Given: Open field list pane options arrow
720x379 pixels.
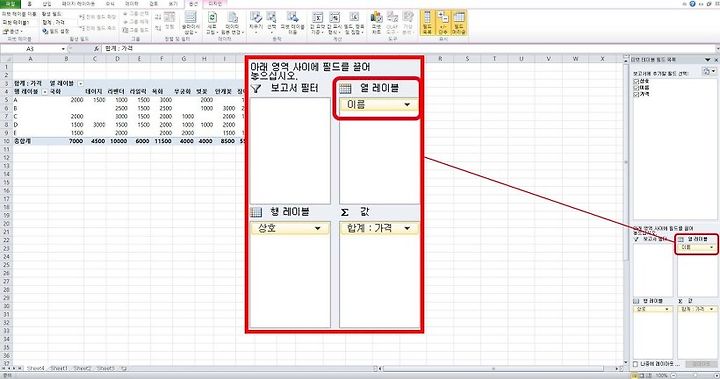Looking at the screenshot, I should [708, 60].
